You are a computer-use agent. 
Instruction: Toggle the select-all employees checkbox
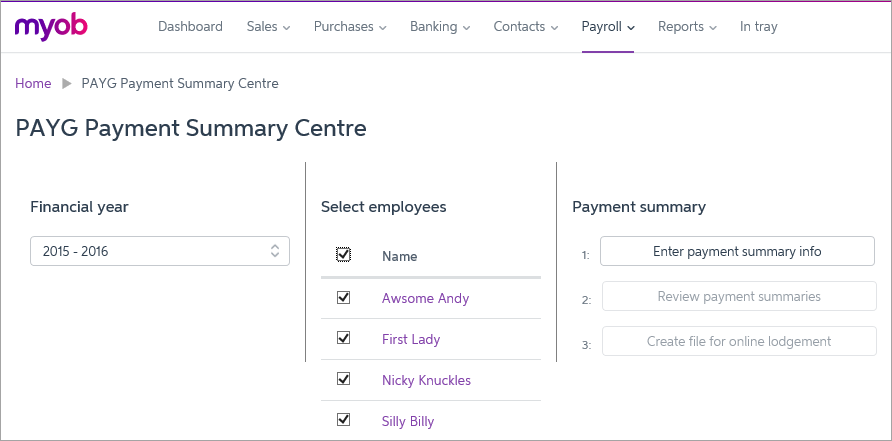(x=344, y=255)
